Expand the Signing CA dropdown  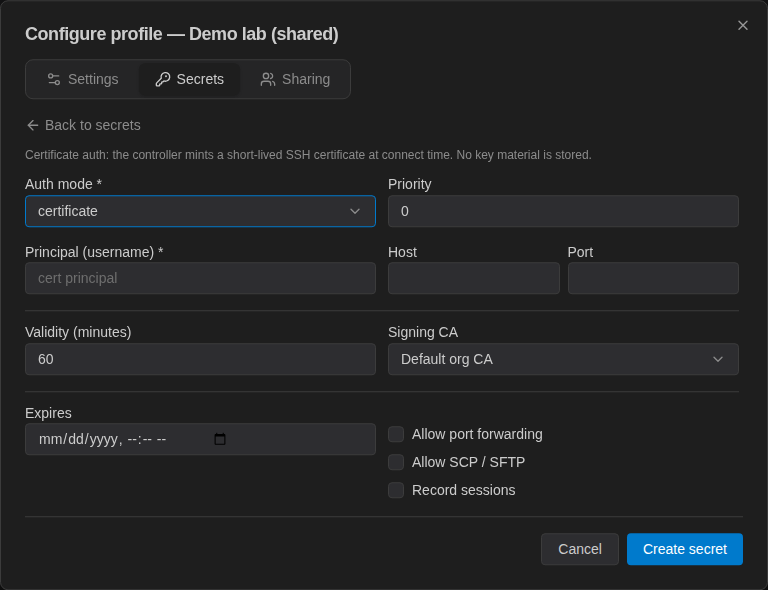pos(563,359)
